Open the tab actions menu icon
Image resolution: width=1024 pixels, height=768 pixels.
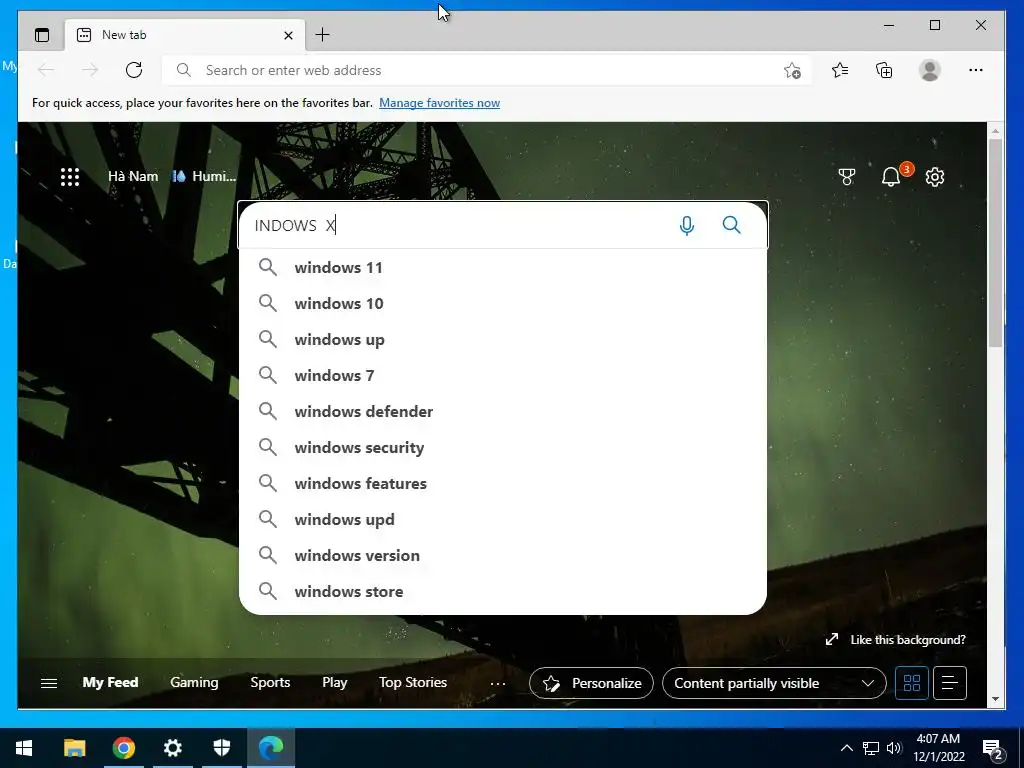pos(42,35)
